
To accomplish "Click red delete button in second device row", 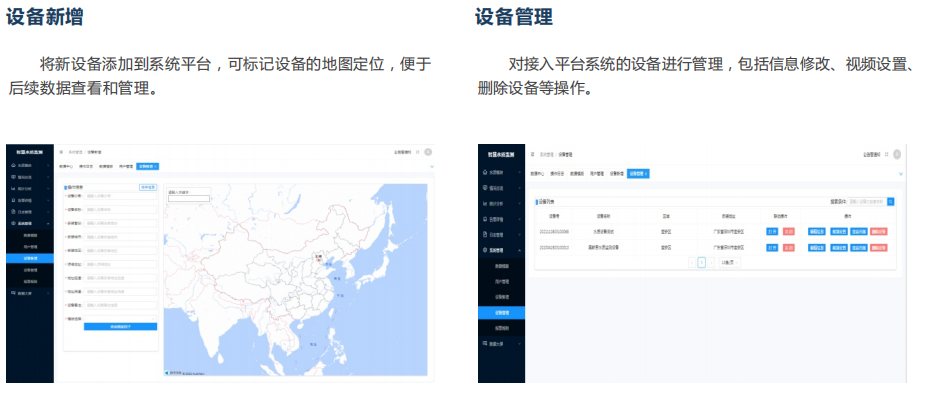I will pos(878,247).
